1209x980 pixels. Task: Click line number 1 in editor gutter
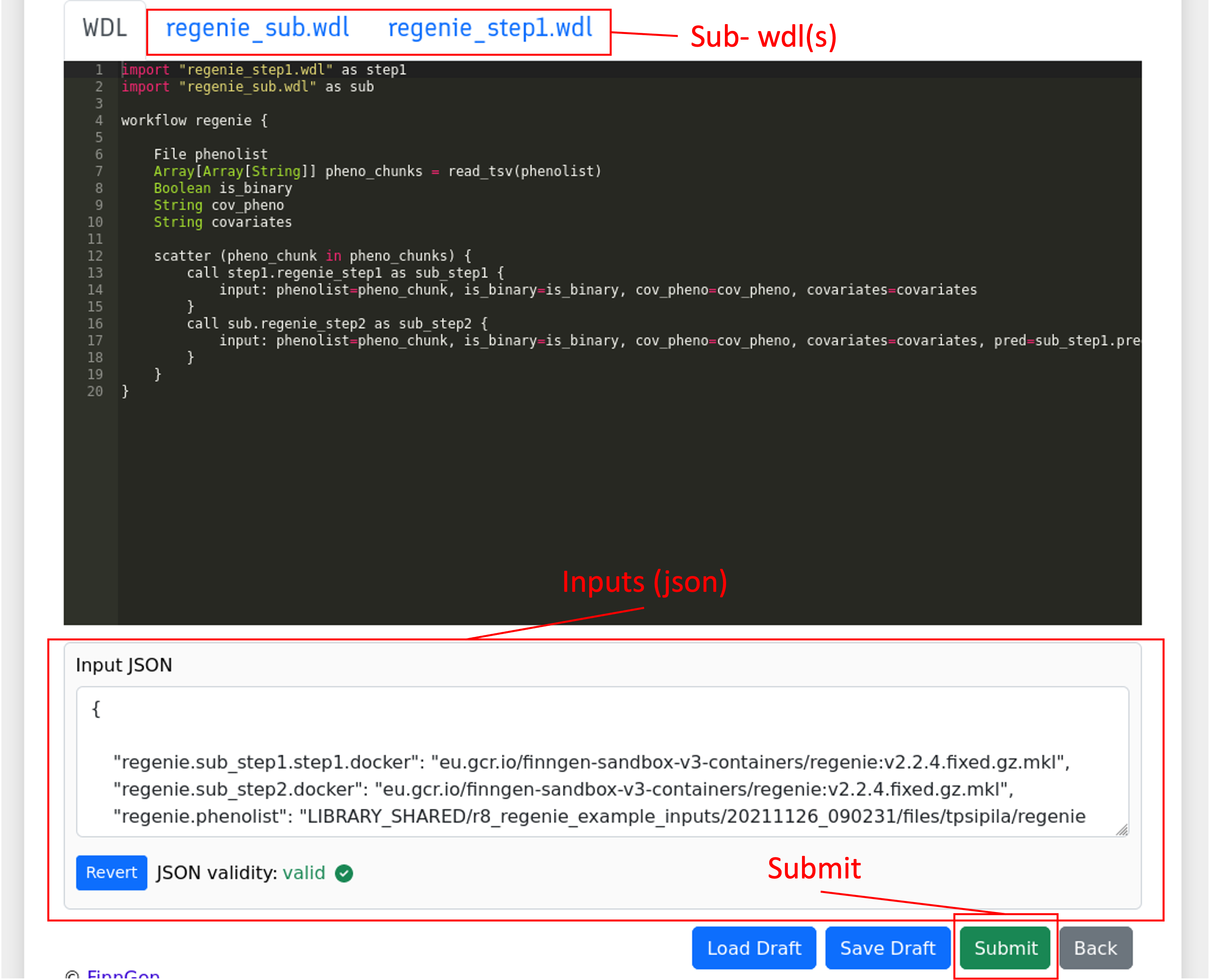click(x=99, y=70)
